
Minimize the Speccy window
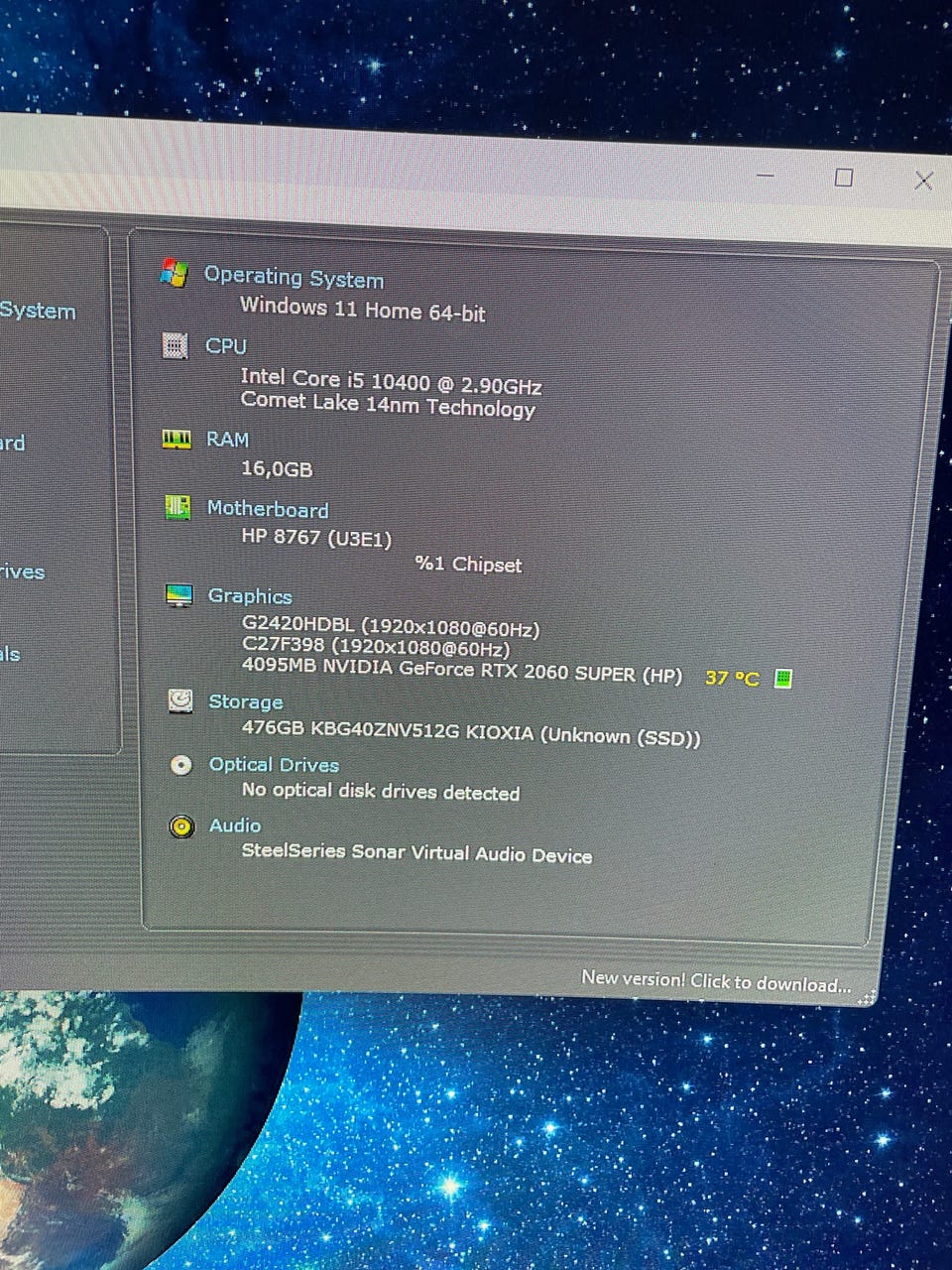pyautogui.click(x=765, y=175)
